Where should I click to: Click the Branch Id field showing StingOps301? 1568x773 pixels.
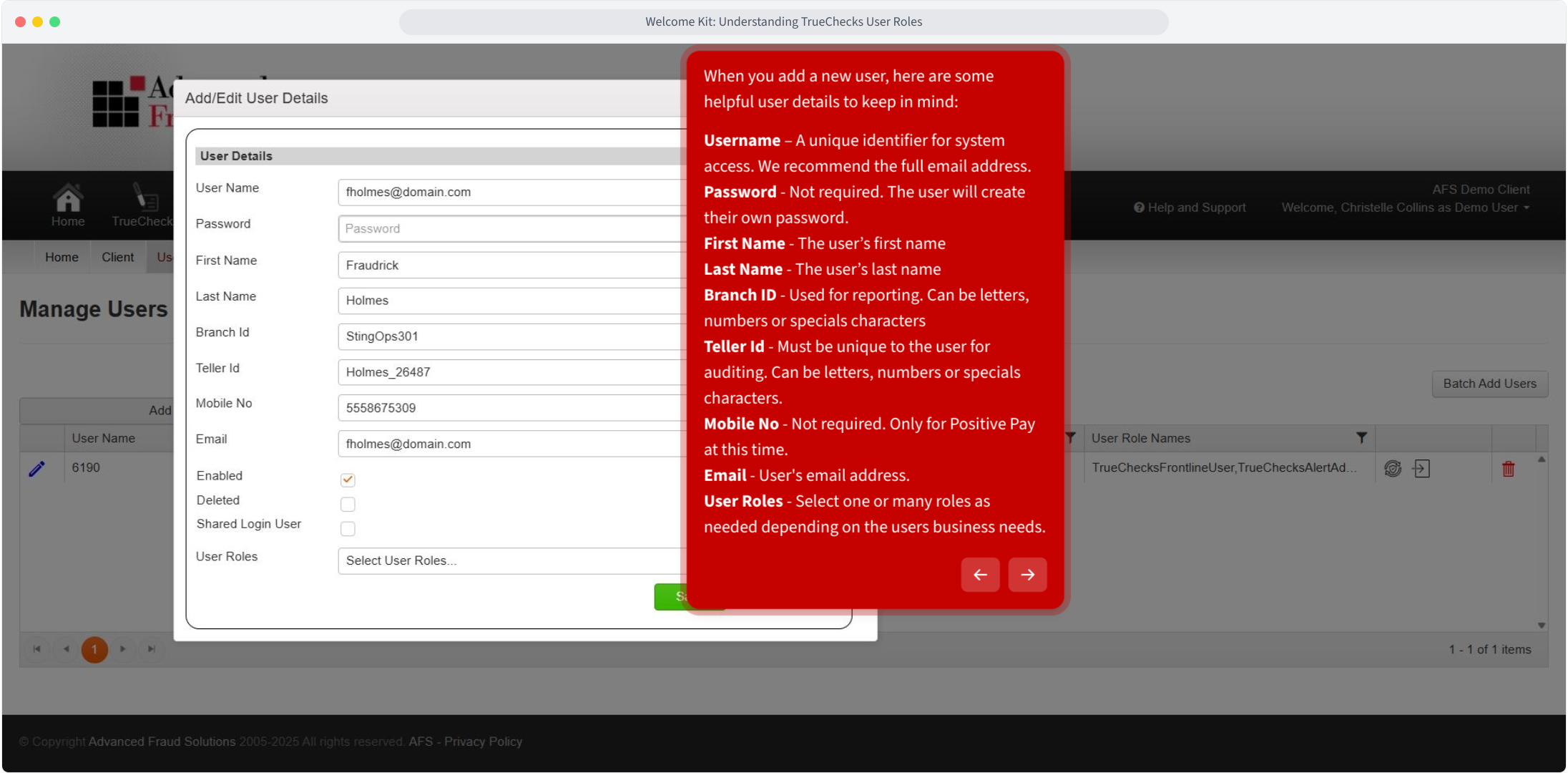pyautogui.click(x=512, y=336)
